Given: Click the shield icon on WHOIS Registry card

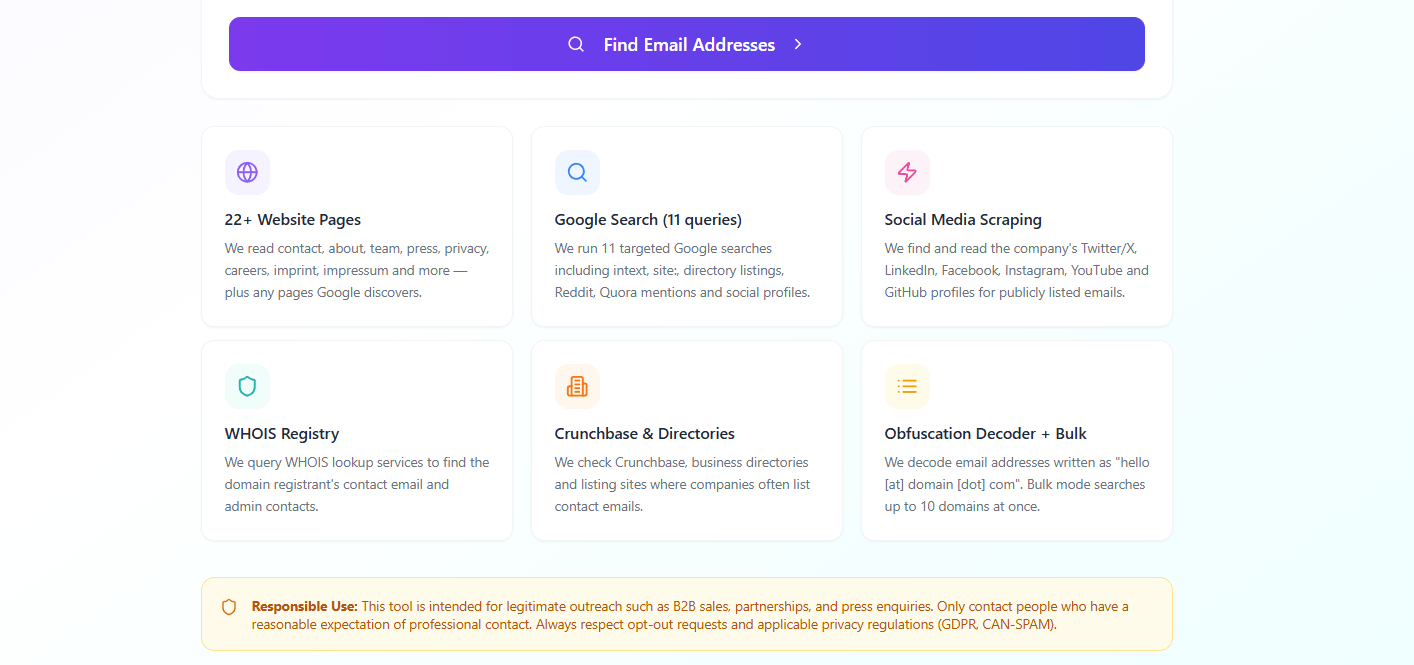Looking at the screenshot, I should pos(247,386).
